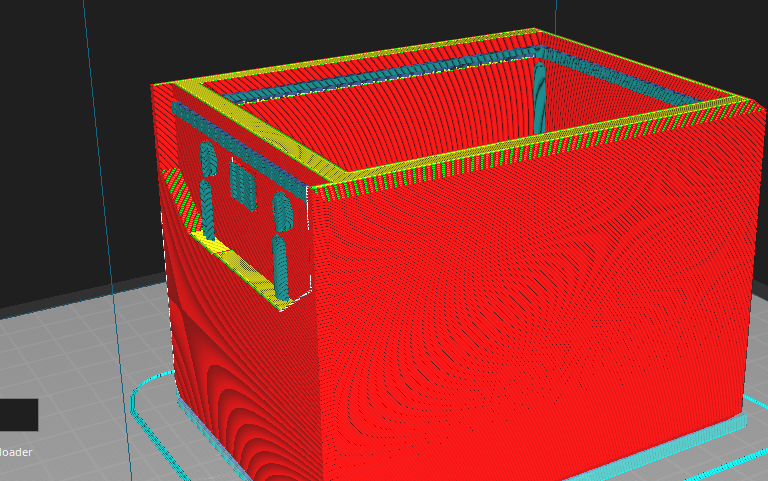Image resolution: width=768 pixels, height=481 pixels.
Task: Select the lower-left tall teal slot in the cutout
Action: click(207, 206)
